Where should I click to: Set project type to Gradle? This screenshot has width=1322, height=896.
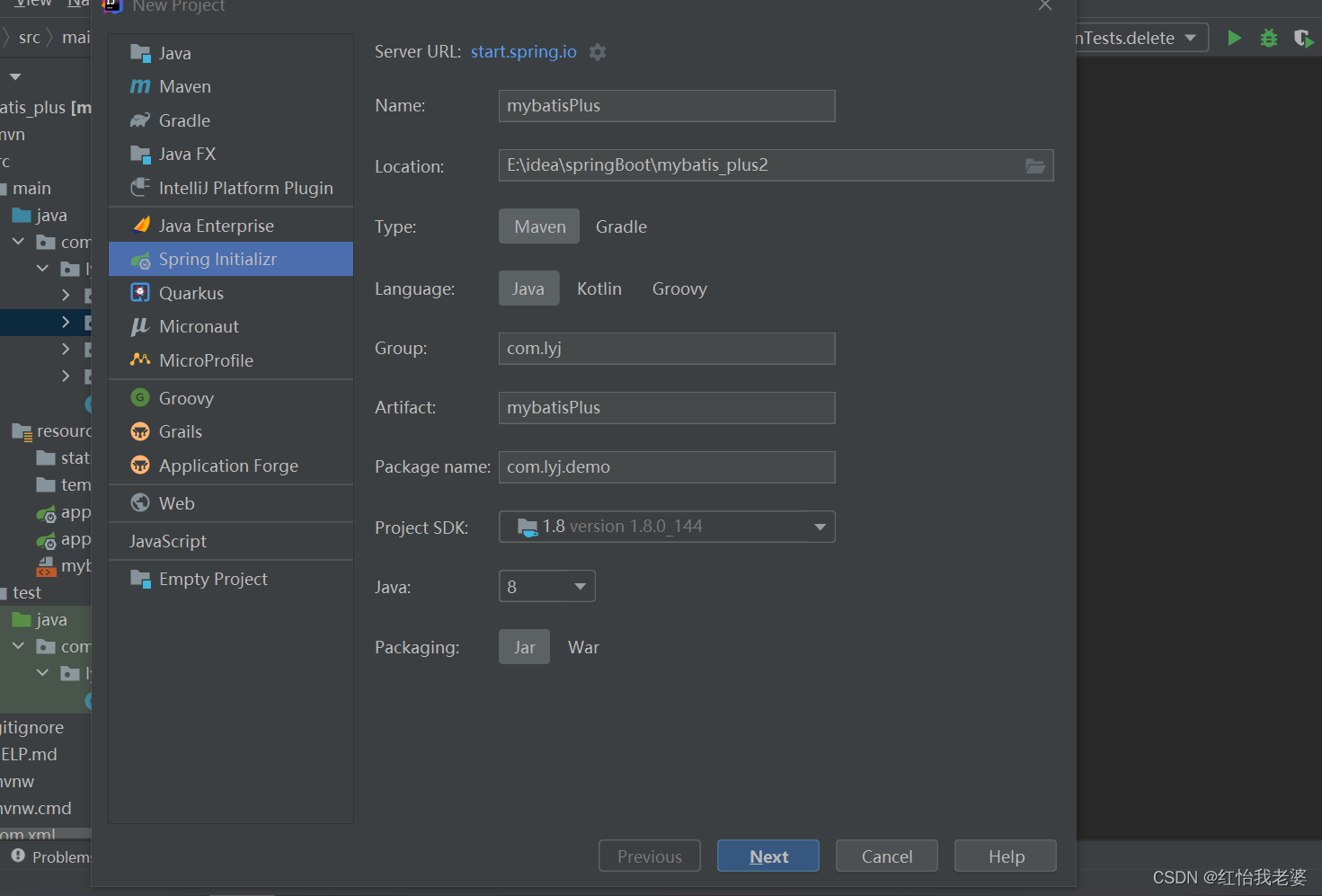[x=621, y=226]
